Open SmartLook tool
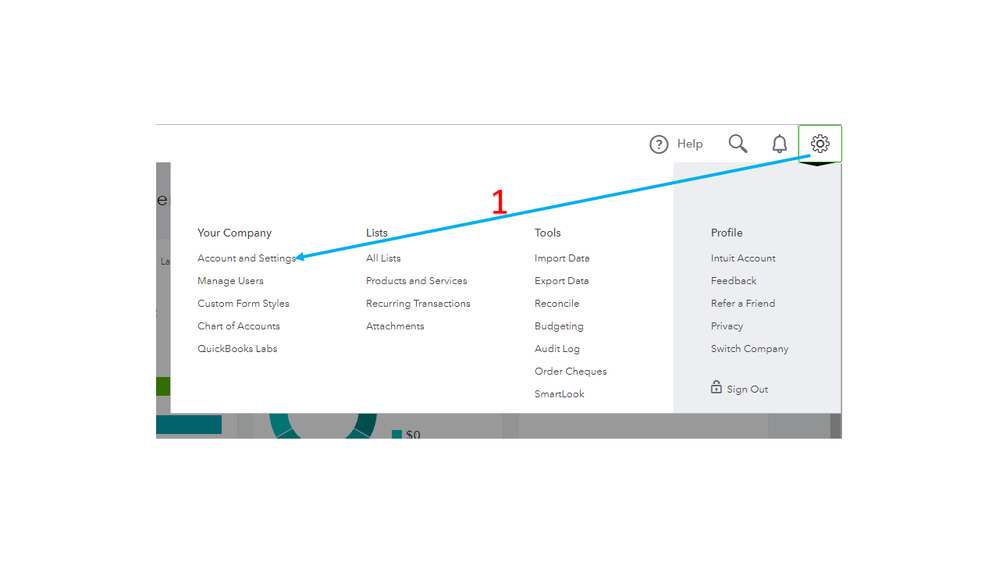Viewport: 999px width, 562px height. 559,394
